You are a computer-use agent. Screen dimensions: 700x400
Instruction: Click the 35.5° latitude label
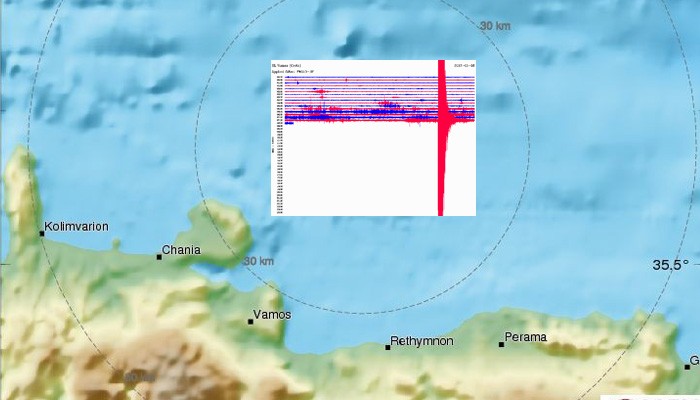671,265
